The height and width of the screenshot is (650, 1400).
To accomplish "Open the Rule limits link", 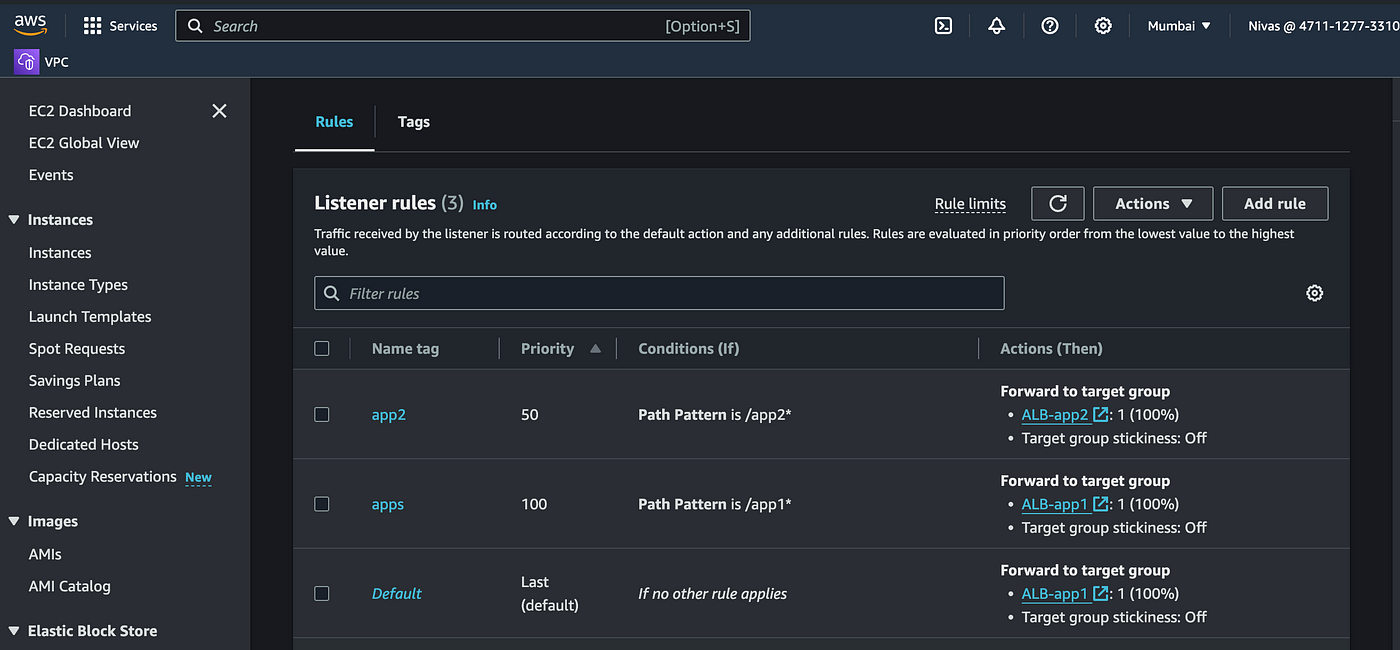I will pyautogui.click(x=970, y=204).
